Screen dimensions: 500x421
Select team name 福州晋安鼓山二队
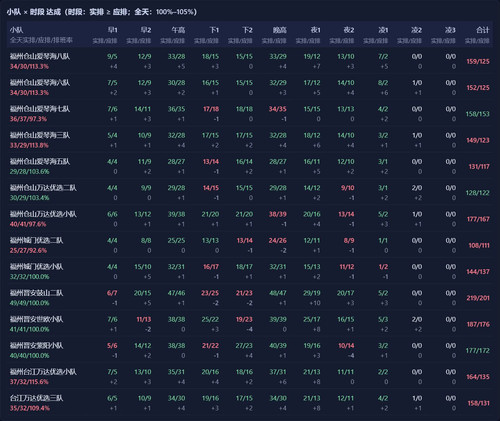(x=37, y=293)
